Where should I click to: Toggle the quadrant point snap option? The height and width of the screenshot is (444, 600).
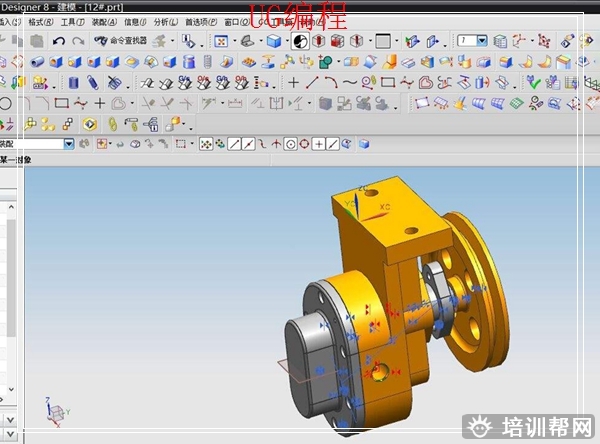[304, 144]
